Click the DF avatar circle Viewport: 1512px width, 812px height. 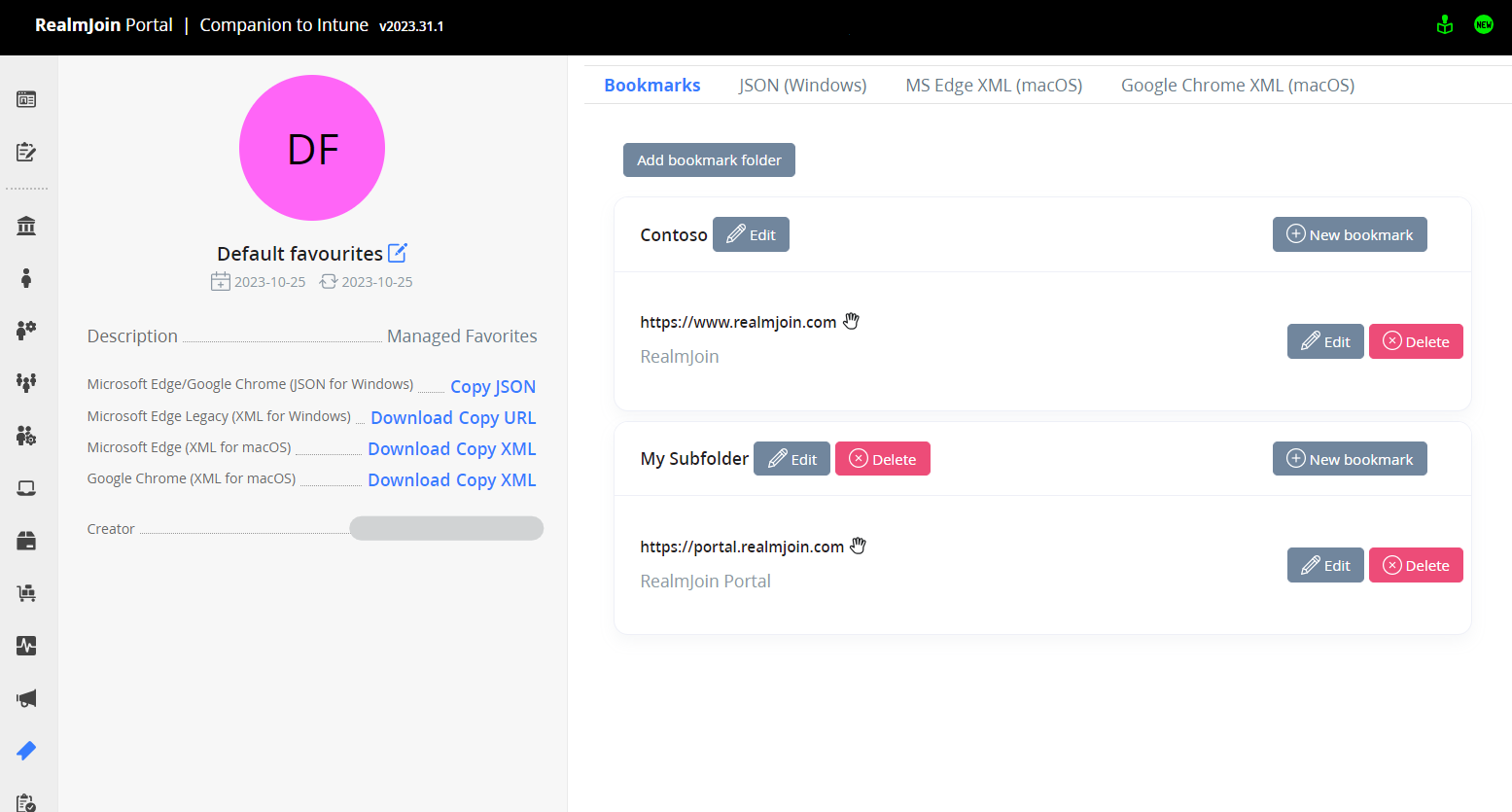click(x=312, y=148)
